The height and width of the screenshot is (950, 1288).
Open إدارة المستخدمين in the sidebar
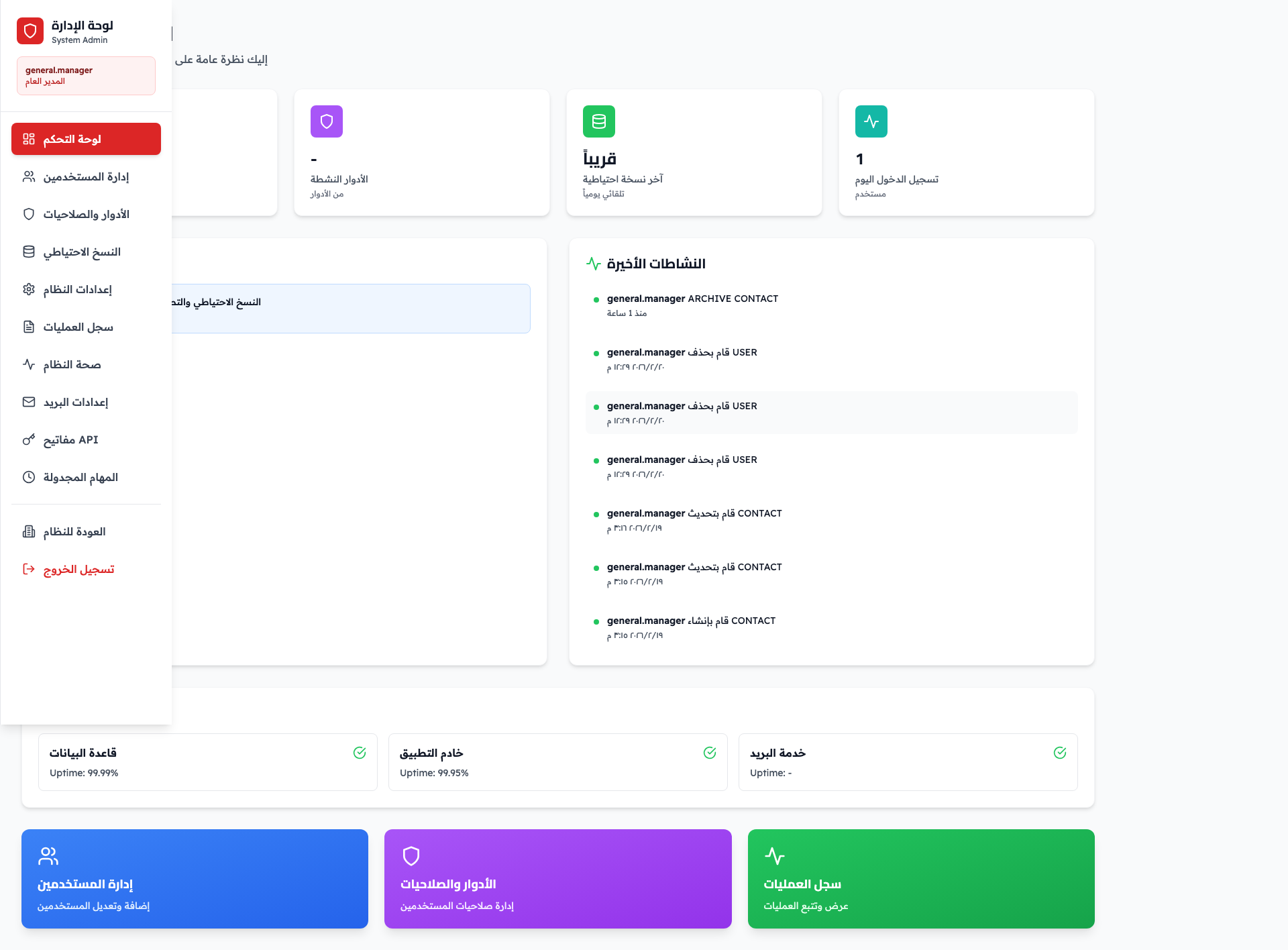pyautogui.click(x=86, y=176)
